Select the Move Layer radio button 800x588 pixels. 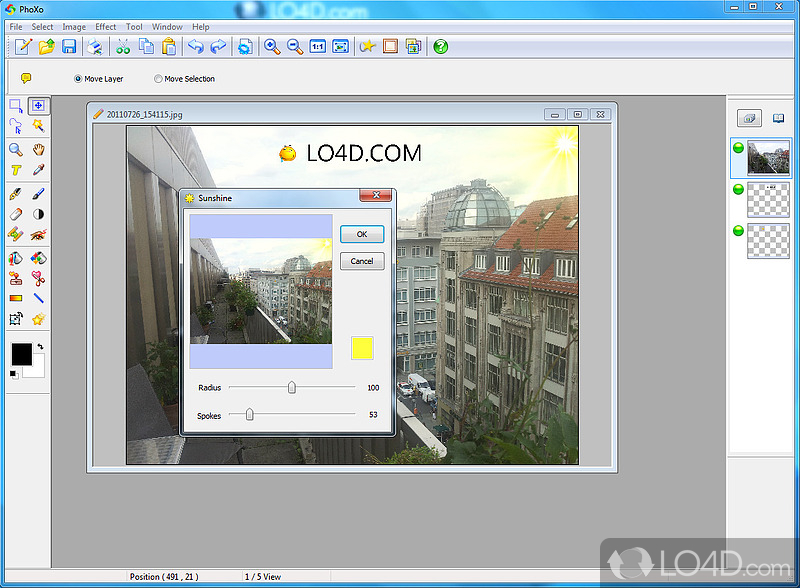click(x=79, y=79)
